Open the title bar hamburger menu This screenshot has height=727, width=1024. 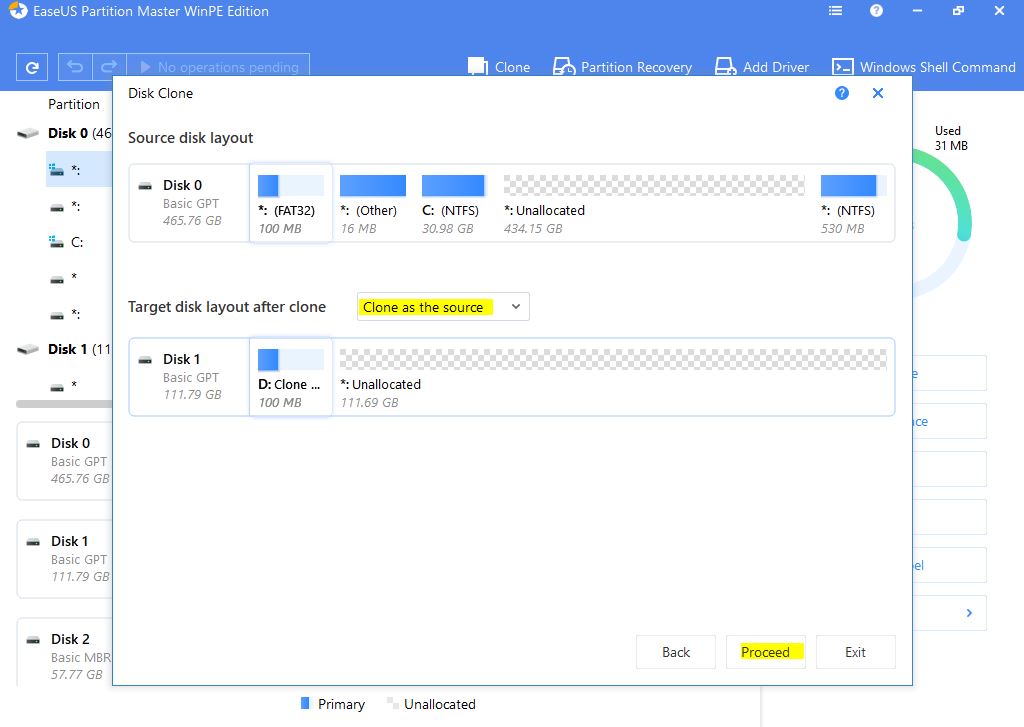836,12
